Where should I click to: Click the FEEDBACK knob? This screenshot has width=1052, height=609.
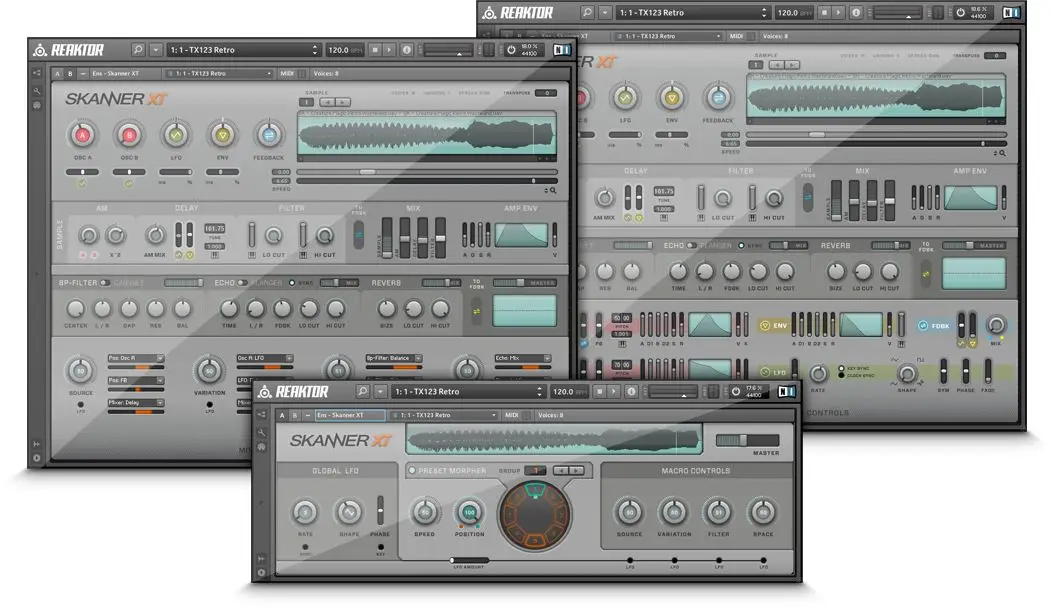tap(268, 135)
